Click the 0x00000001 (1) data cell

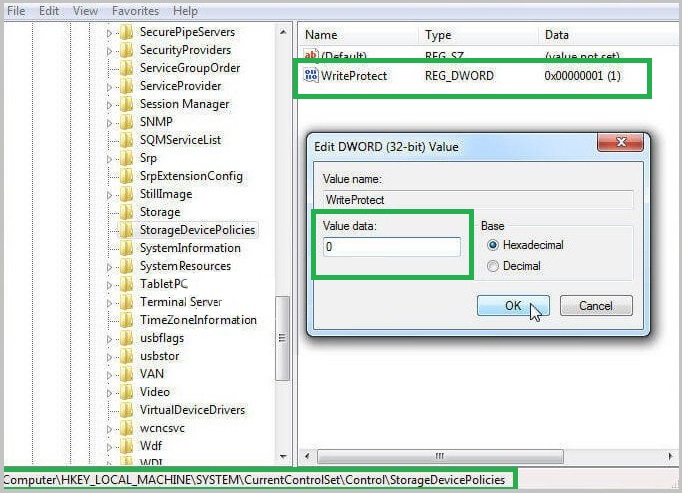click(x=582, y=76)
